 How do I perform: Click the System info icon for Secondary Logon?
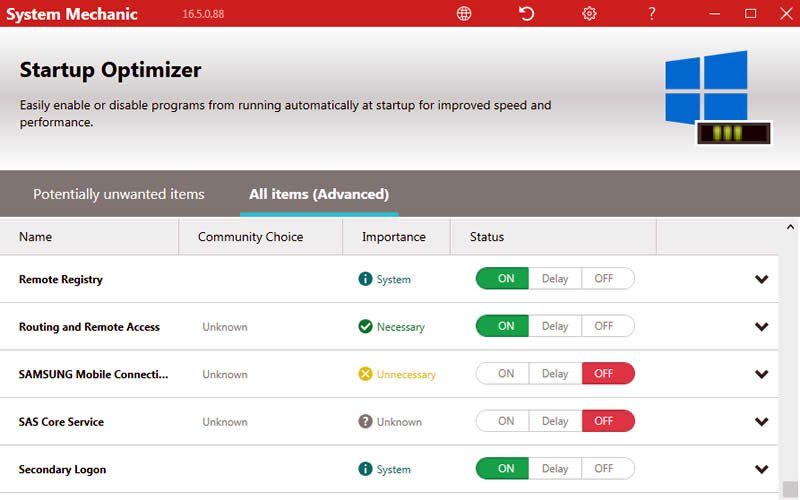click(365, 469)
